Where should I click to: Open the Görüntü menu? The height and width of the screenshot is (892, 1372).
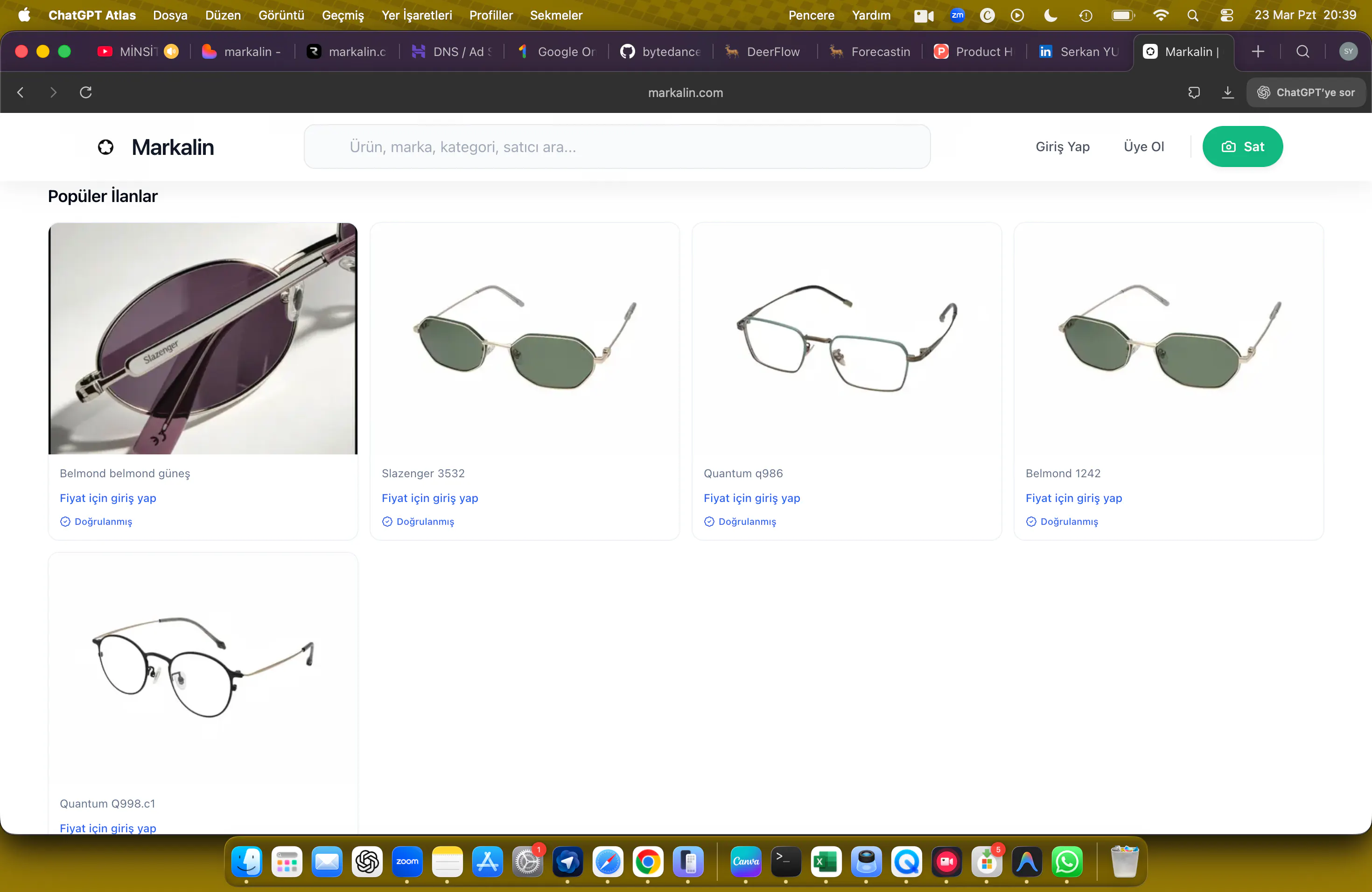coord(281,15)
